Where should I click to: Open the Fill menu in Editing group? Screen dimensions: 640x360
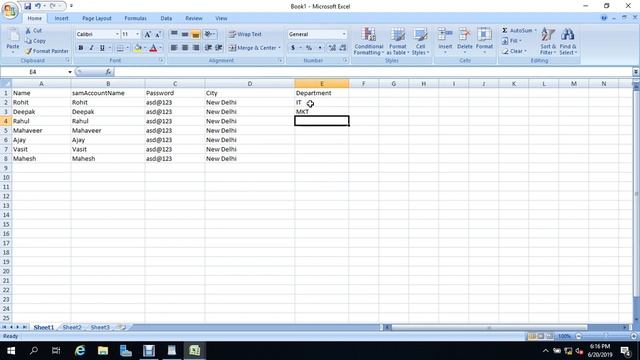click(x=512, y=41)
